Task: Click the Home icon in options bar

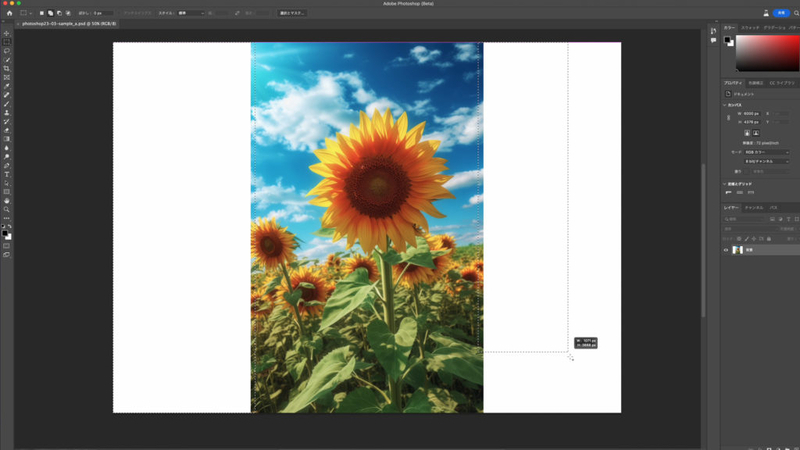Action: (9, 13)
